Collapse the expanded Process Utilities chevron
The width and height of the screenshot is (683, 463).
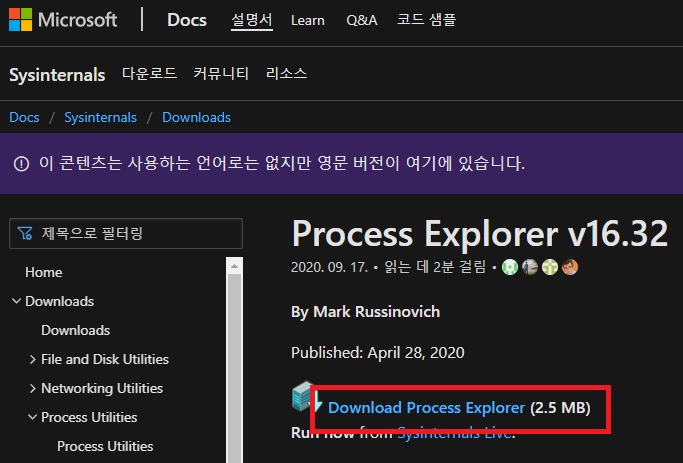pyautogui.click(x=33, y=417)
